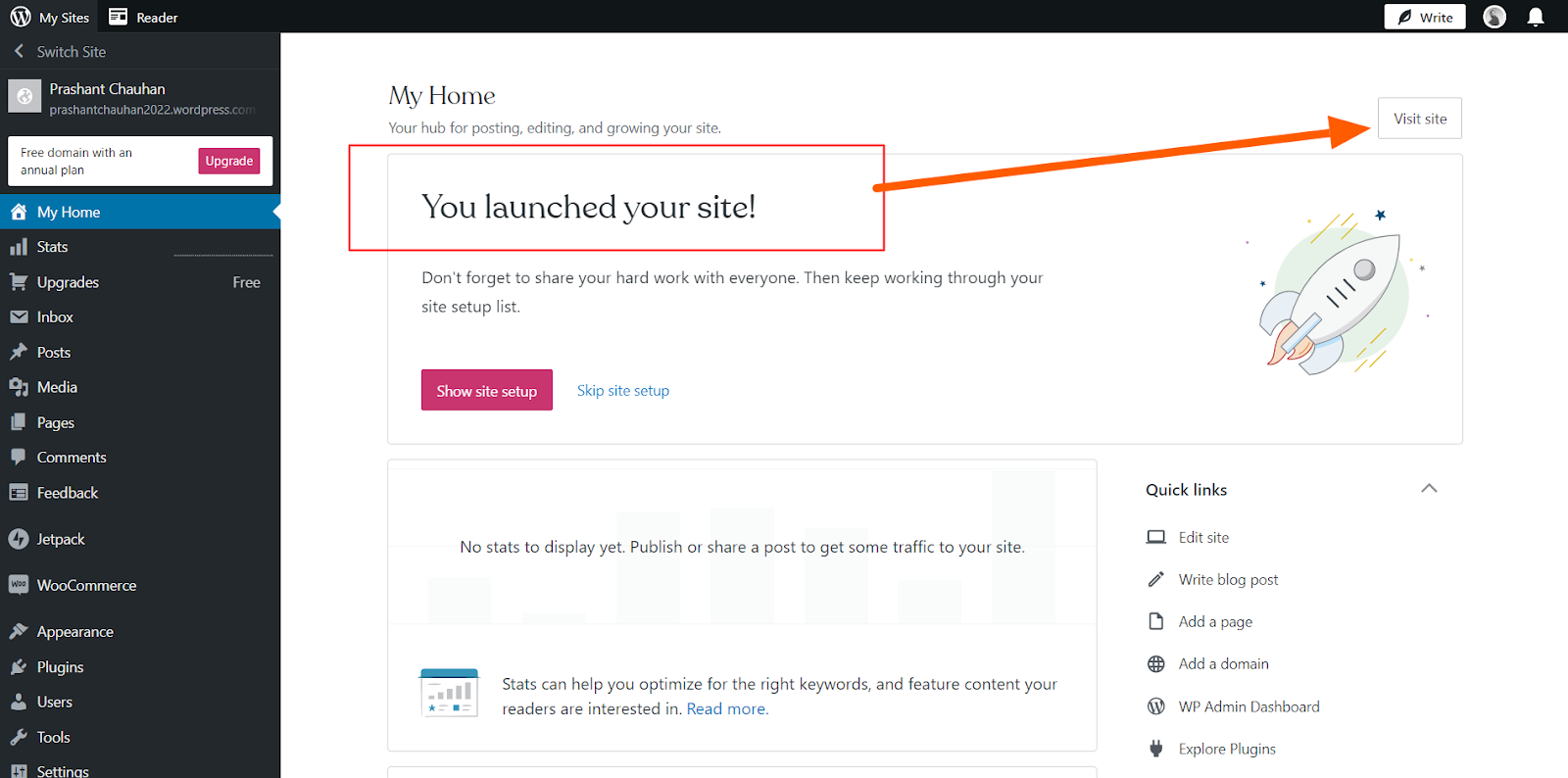This screenshot has height=778, width=1568.
Task: Click the Feedback form icon
Action: pos(19,493)
